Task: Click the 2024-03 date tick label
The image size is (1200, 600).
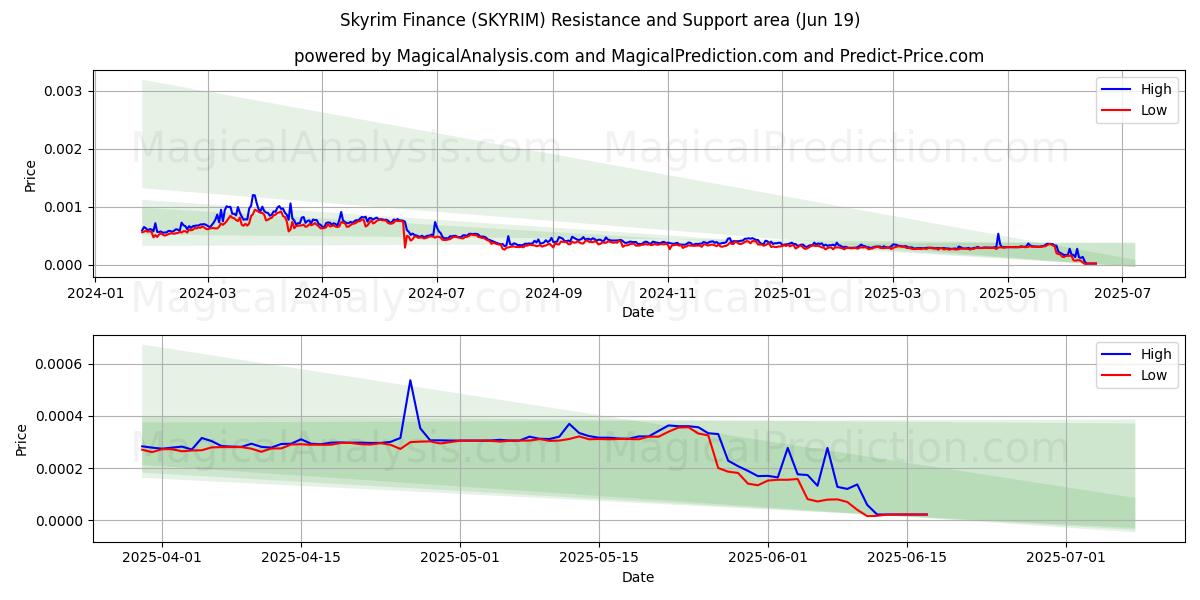Action: click(x=208, y=293)
